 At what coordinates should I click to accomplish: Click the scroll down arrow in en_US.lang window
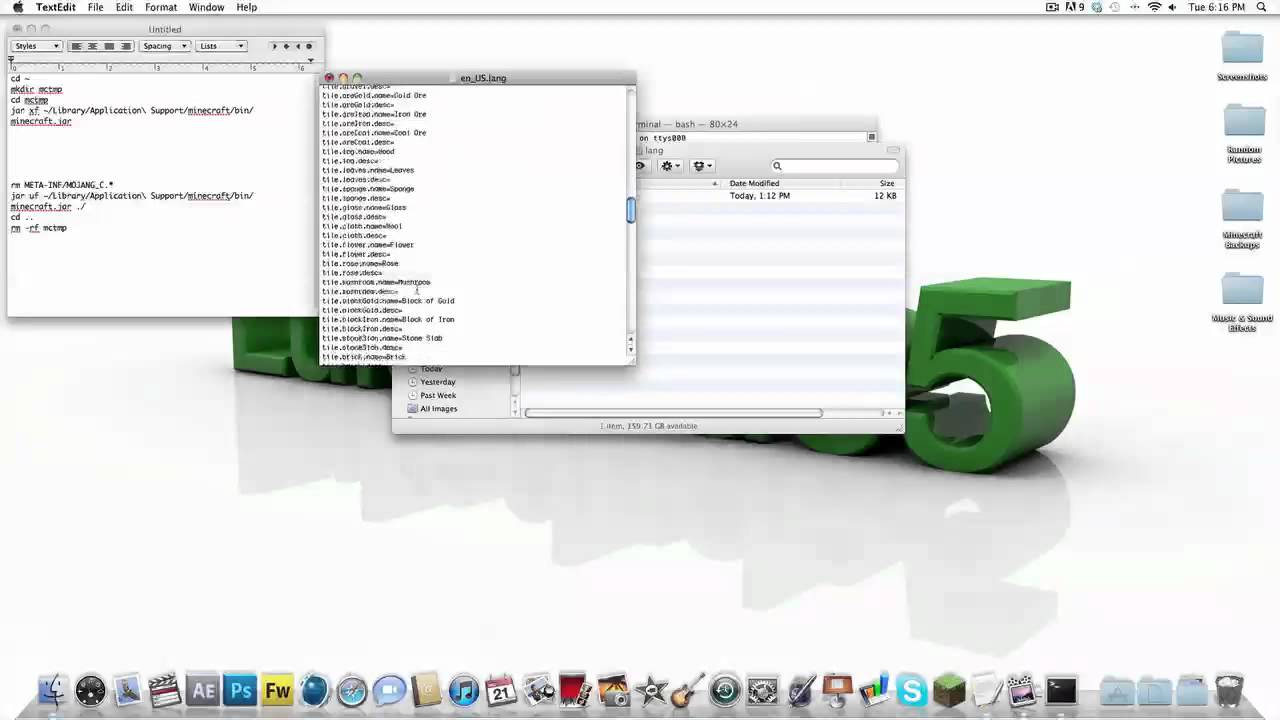[x=631, y=350]
